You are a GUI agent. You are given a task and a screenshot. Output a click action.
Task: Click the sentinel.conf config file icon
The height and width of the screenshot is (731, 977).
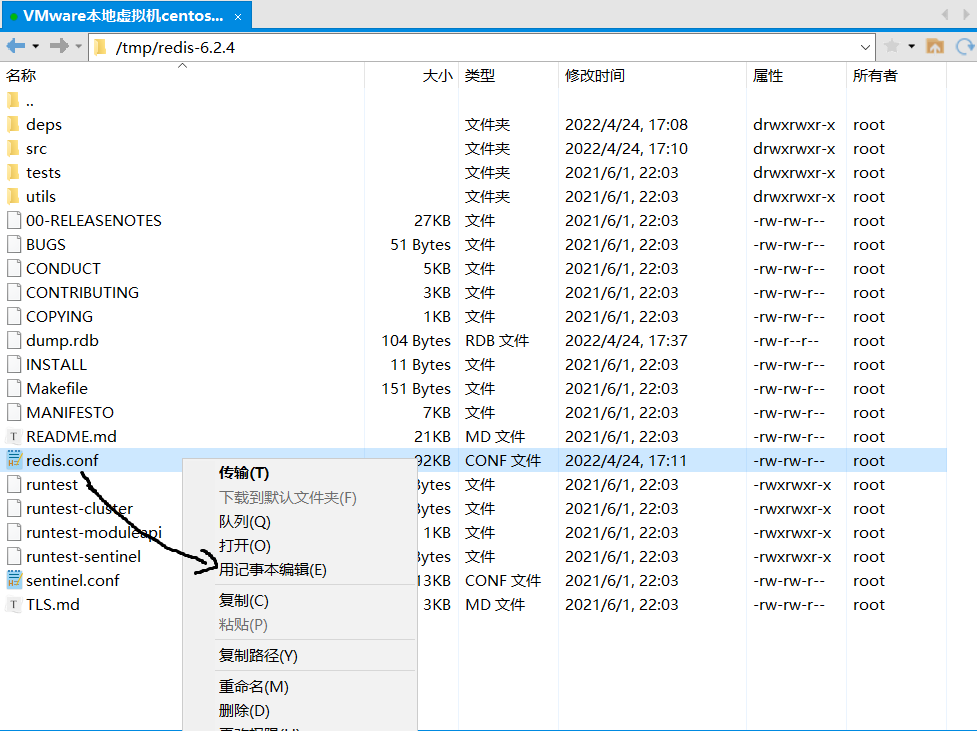point(14,580)
